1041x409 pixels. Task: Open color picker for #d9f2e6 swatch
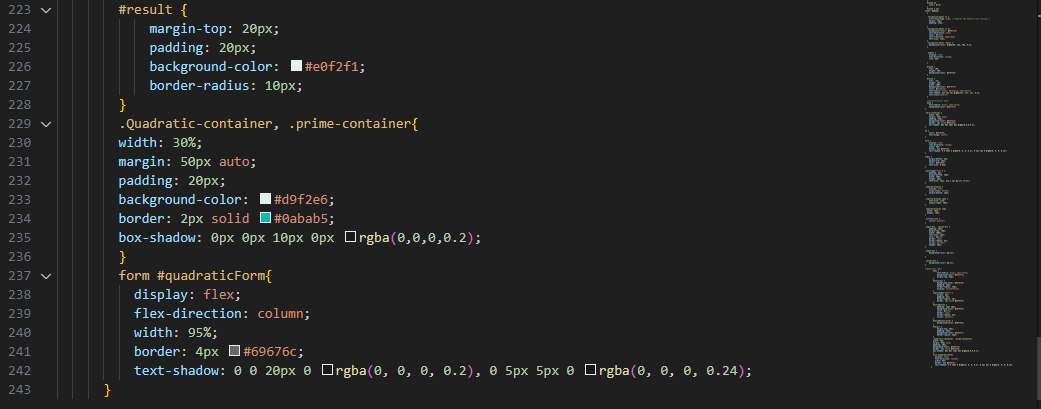266,199
